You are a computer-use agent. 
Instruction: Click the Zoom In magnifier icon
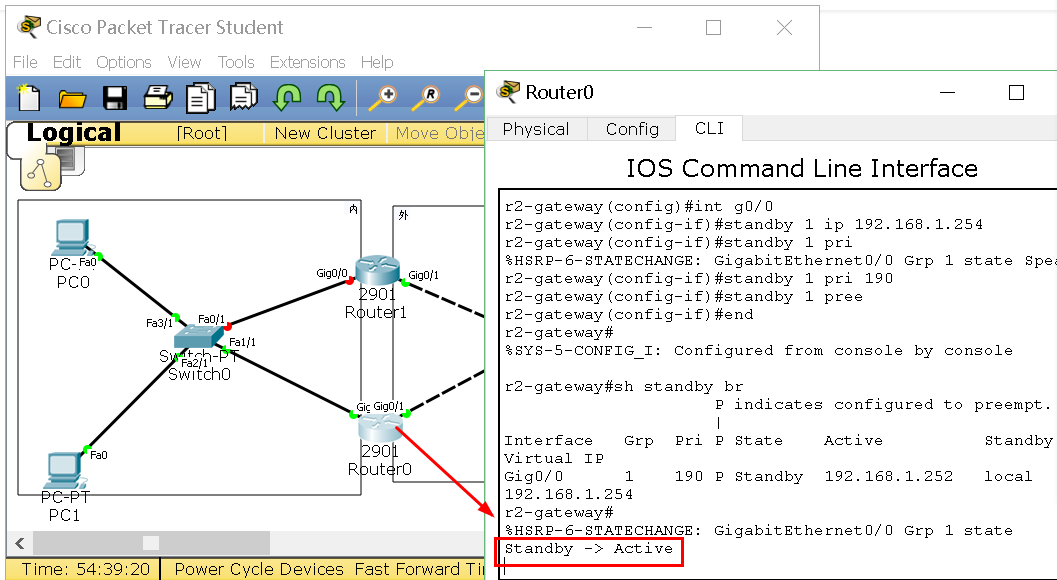(x=382, y=98)
